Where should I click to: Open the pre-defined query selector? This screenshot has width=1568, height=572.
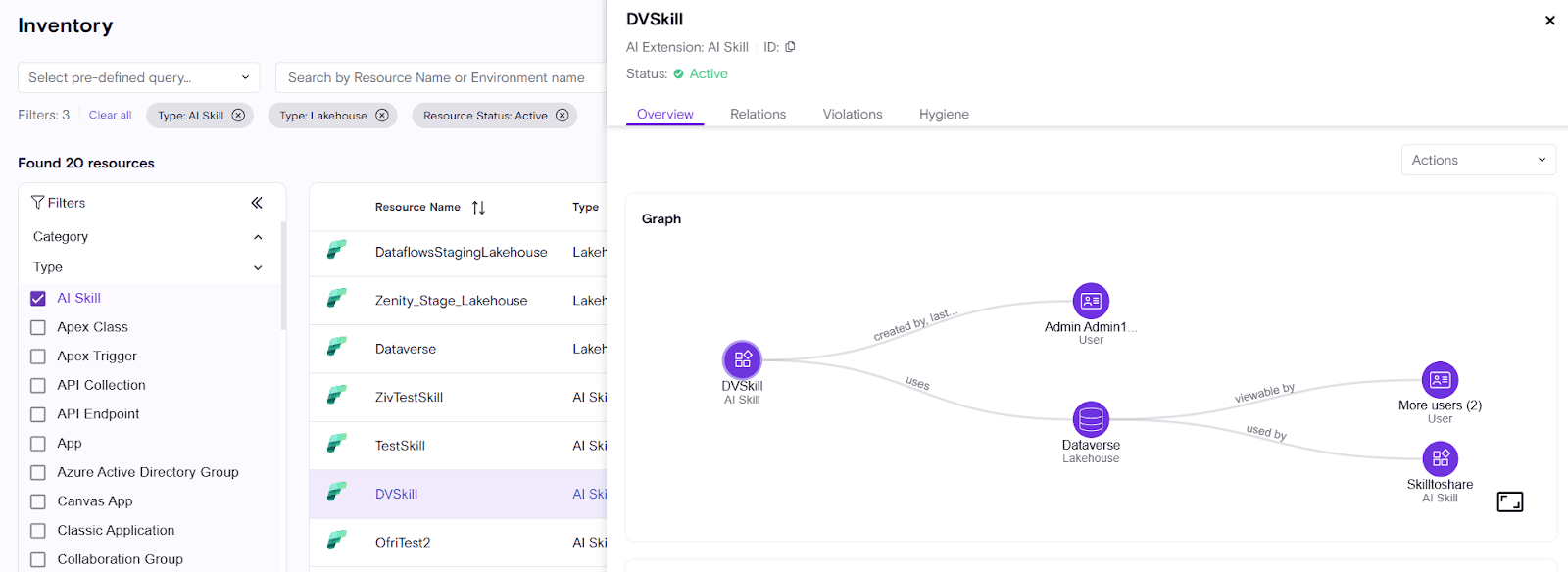point(138,77)
